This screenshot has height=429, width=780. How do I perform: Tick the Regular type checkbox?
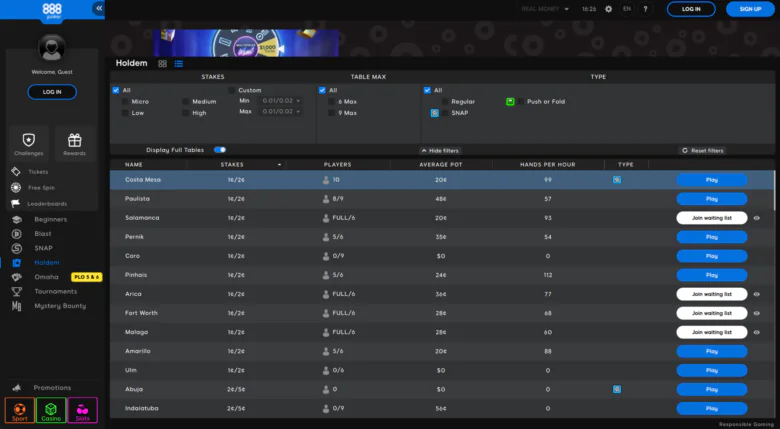click(x=445, y=101)
